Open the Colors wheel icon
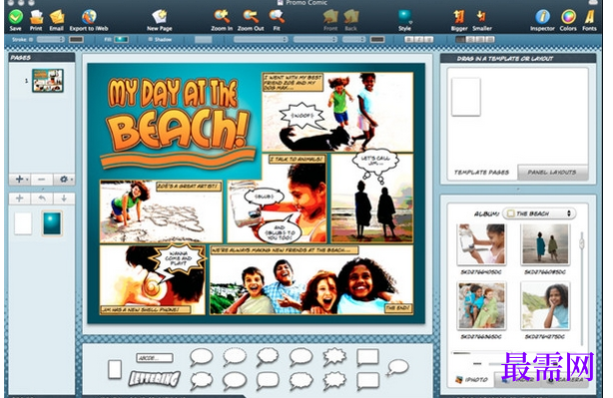Image resolution: width=613 pixels, height=398 pixels. click(x=568, y=17)
